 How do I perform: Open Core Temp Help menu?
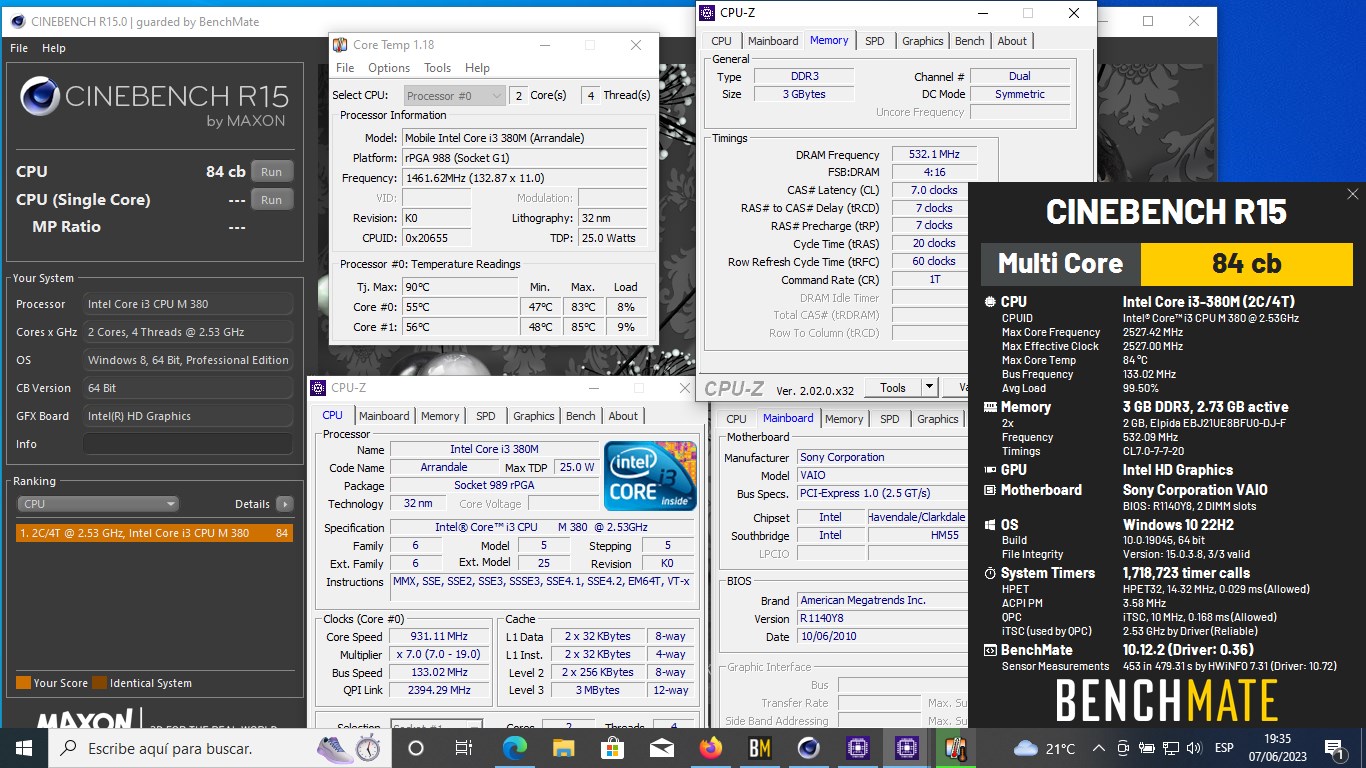[477, 68]
